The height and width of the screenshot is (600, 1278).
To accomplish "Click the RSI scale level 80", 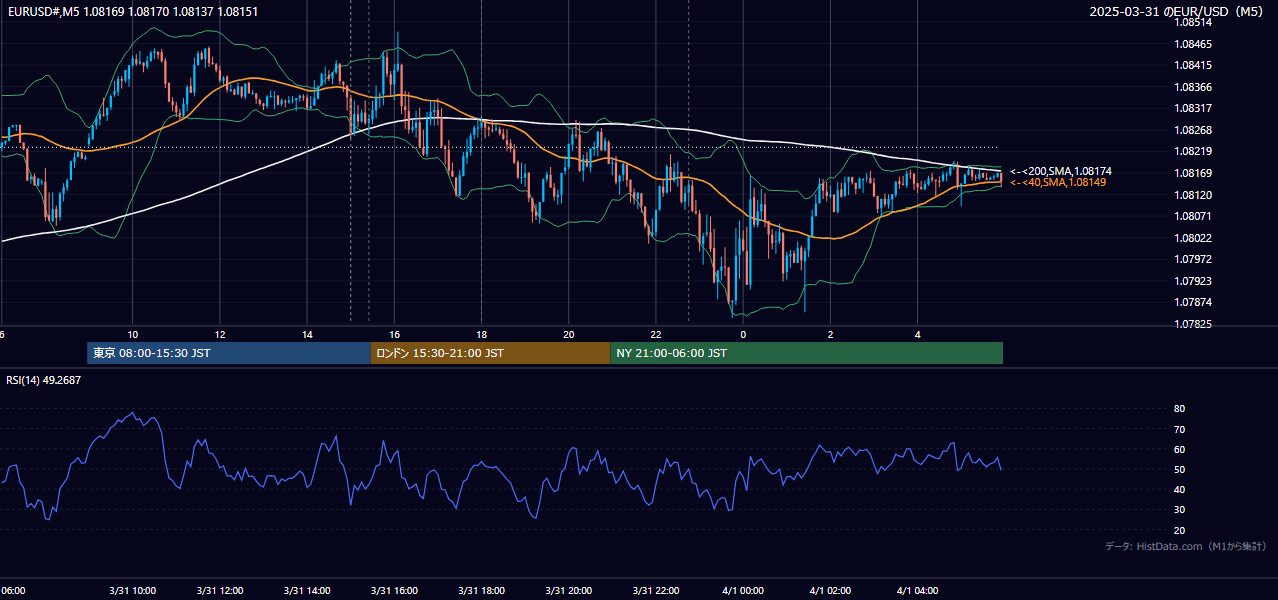I will 1180,409.
